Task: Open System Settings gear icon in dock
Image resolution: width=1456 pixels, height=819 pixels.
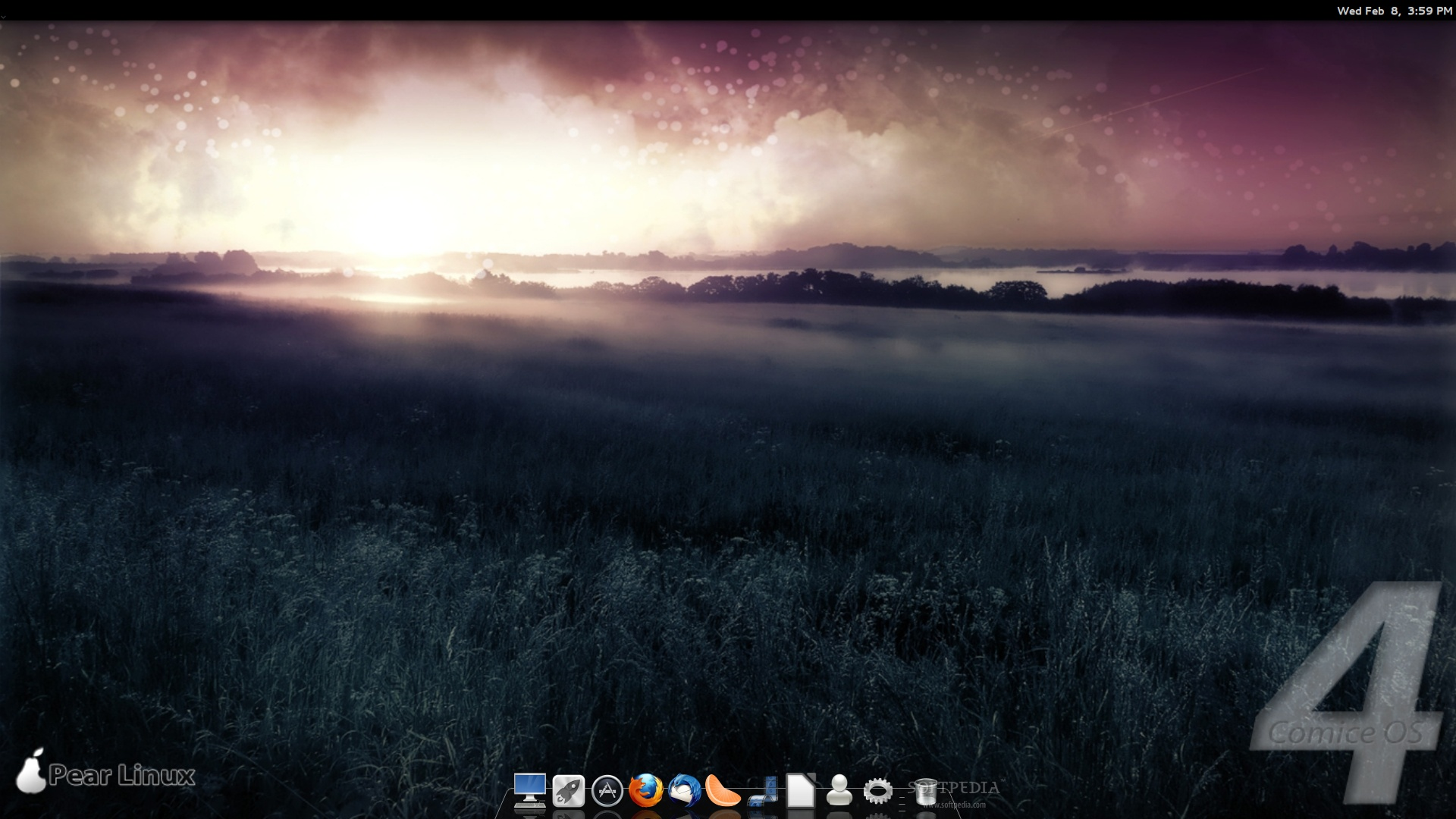Action: click(x=877, y=791)
